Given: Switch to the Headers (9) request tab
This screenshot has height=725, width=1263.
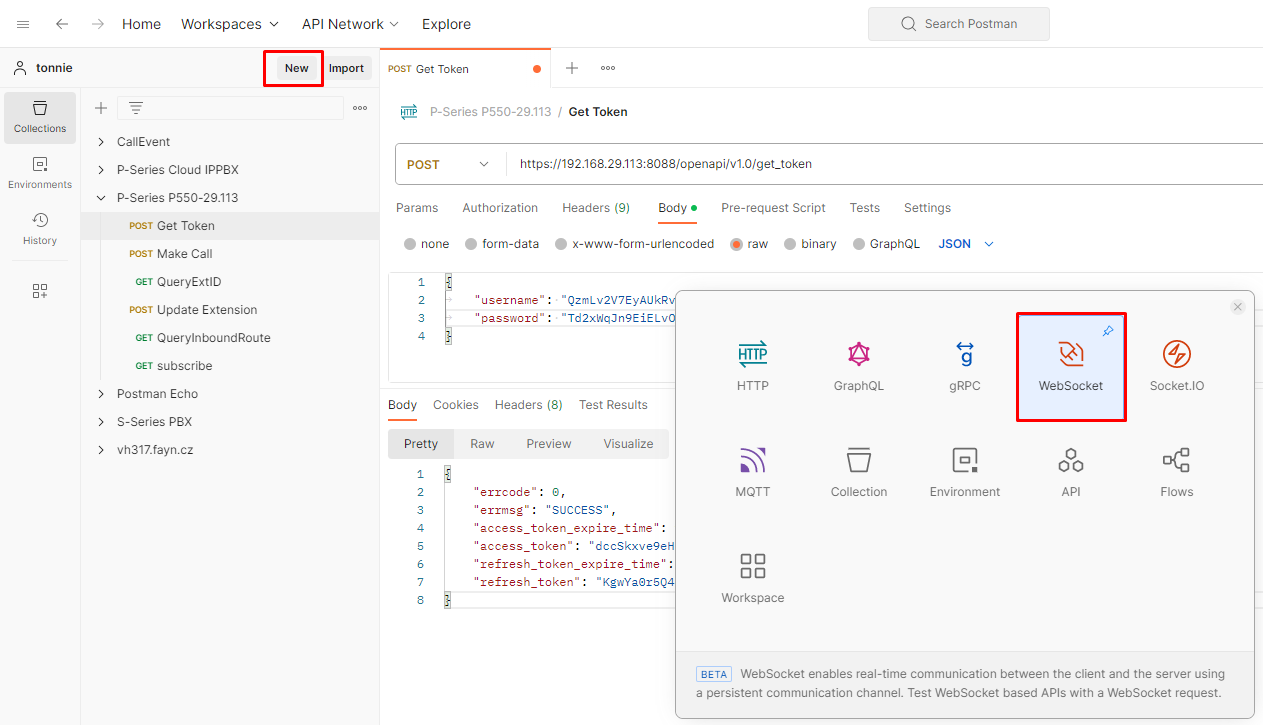Looking at the screenshot, I should (596, 208).
